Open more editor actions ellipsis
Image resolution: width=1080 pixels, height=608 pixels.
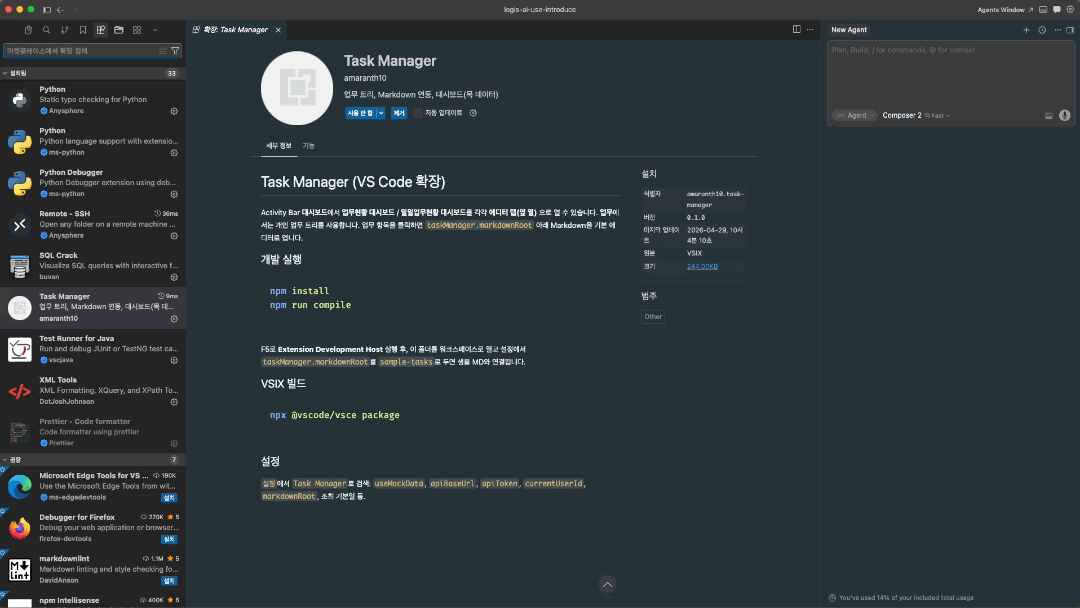(810, 30)
